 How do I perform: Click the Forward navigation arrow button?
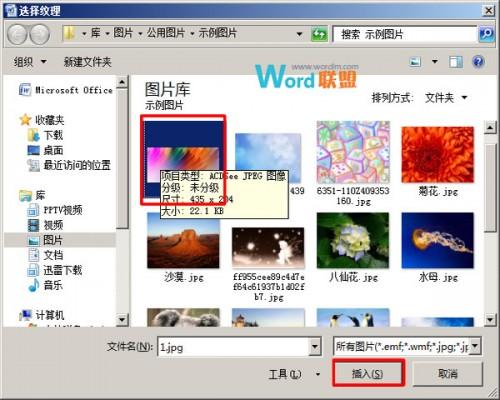40,34
